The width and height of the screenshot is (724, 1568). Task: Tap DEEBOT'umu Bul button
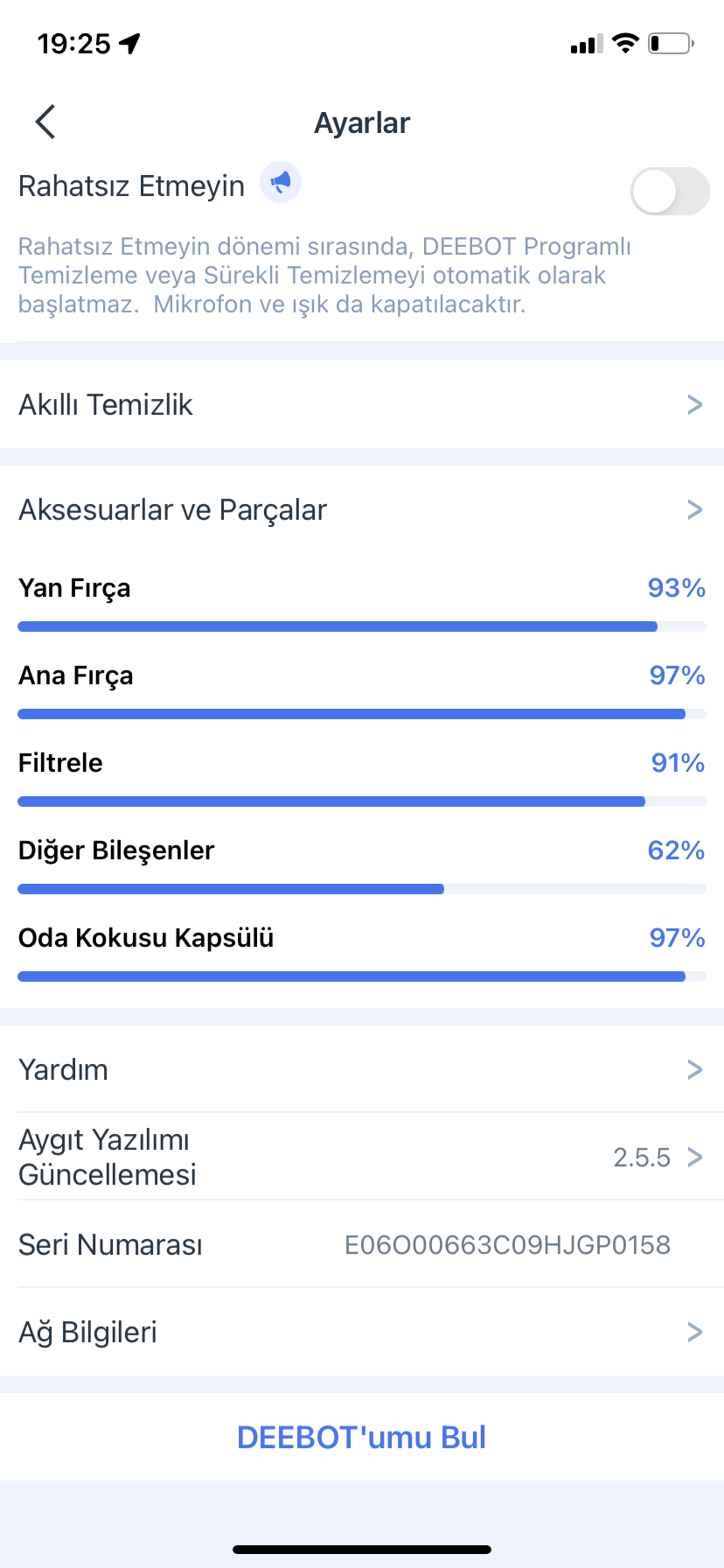coord(362,1437)
